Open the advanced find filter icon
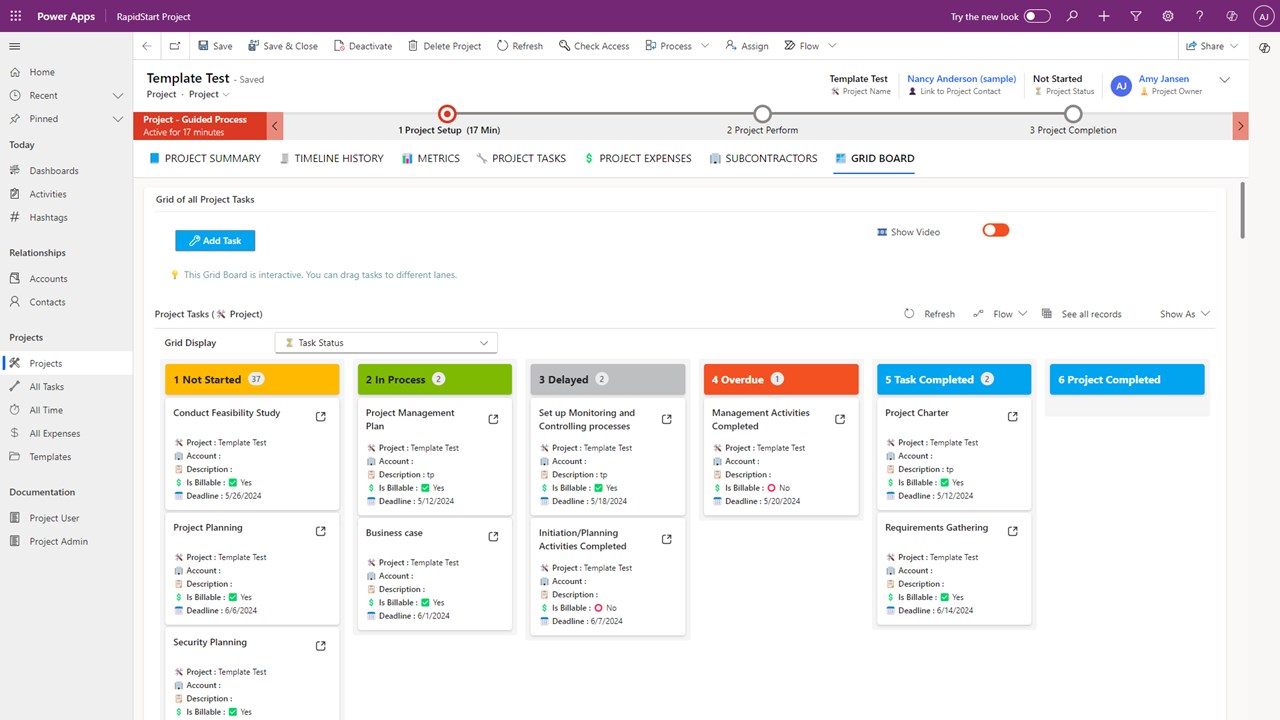Image resolution: width=1280 pixels, height=720 pixels. pyautogui.click(x=1136, y=16)
